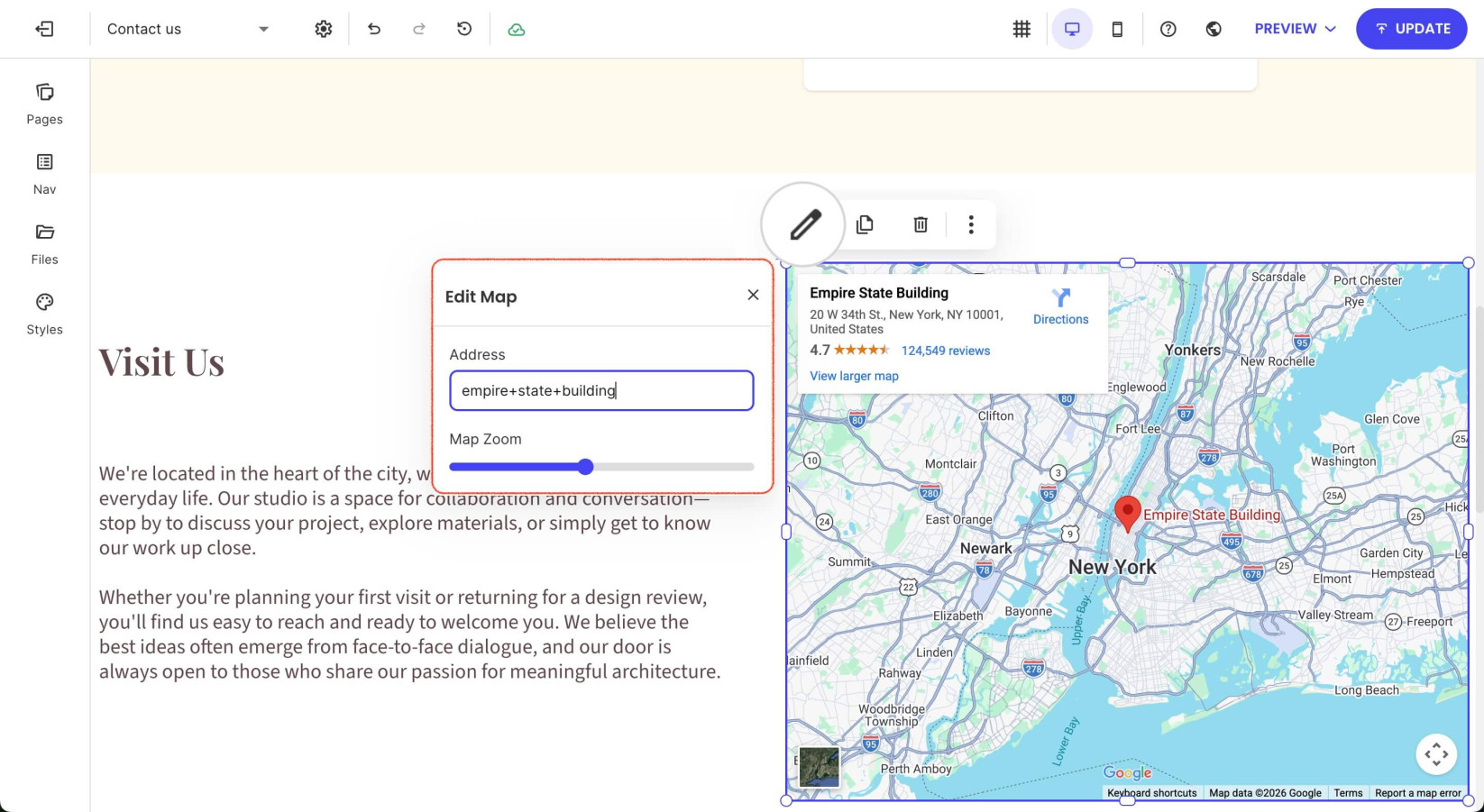The width and height of the screenshot is (1484, 812).
Task: Open the Contact us page dropdown
Action: (x=188, y=29)
